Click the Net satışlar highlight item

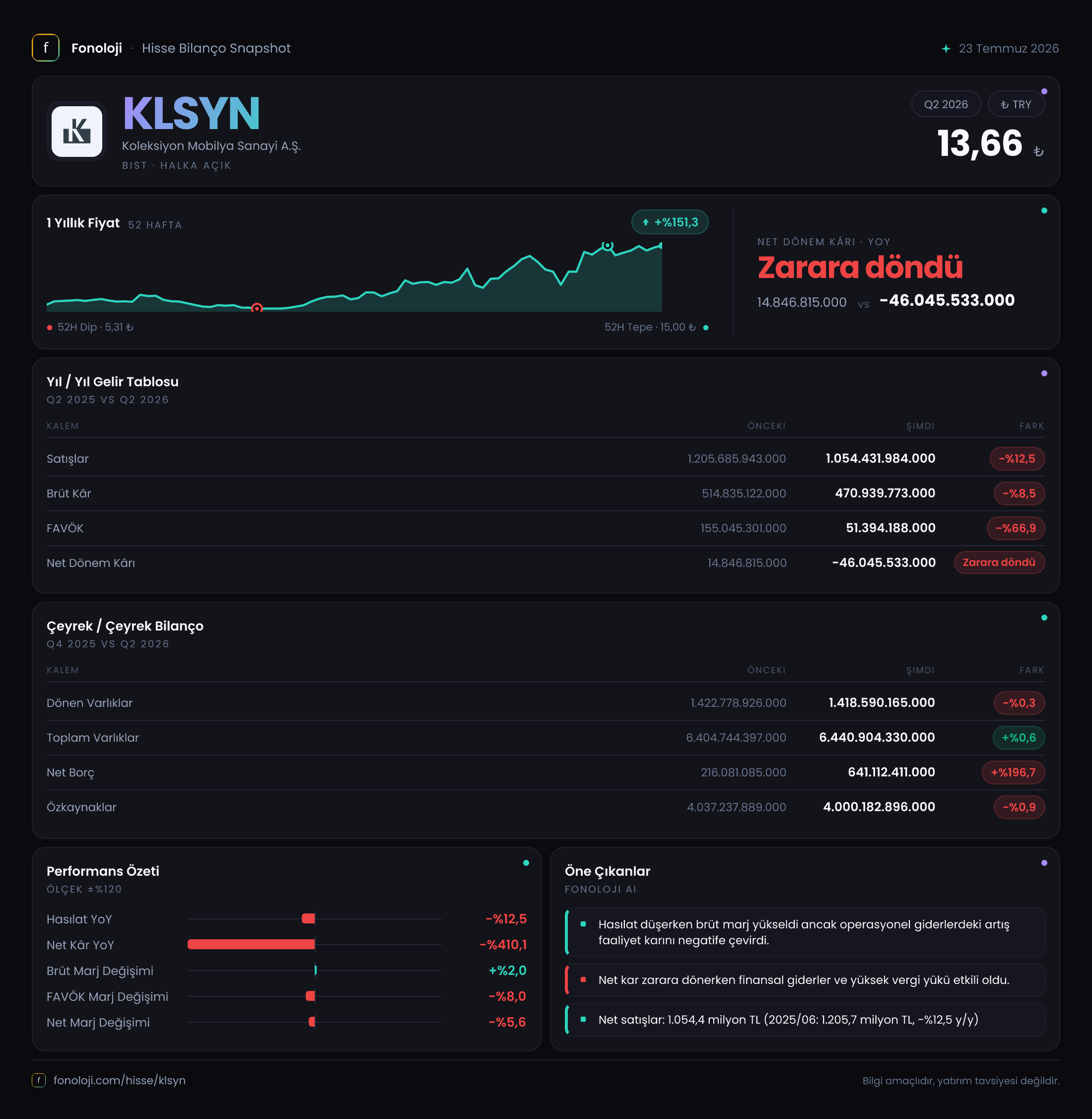805,1019
